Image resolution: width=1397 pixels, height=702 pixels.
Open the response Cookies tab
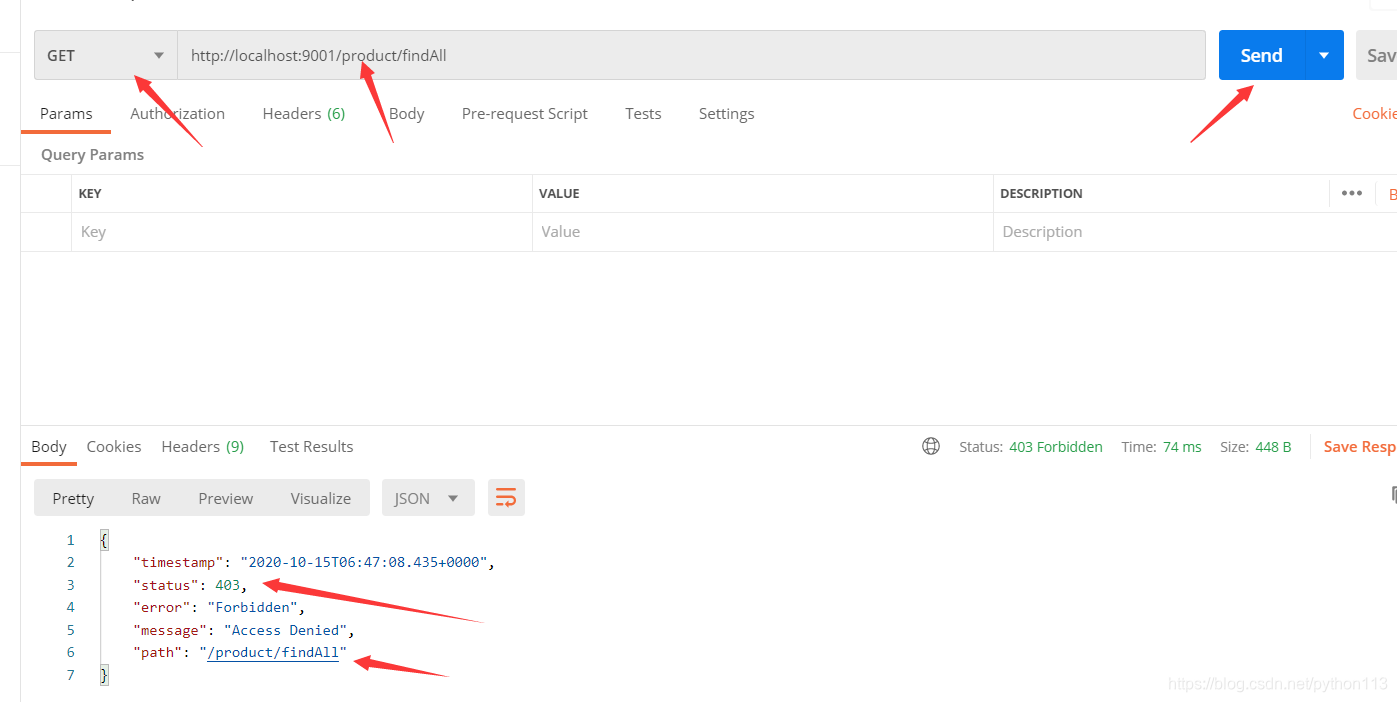click(x=114, y=447)
